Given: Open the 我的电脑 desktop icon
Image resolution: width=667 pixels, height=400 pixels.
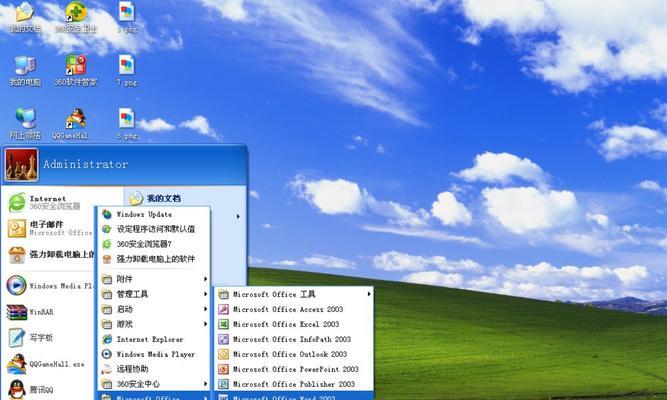Looking at the screenshot, I should pyautogui.click(x=23, y=68).
